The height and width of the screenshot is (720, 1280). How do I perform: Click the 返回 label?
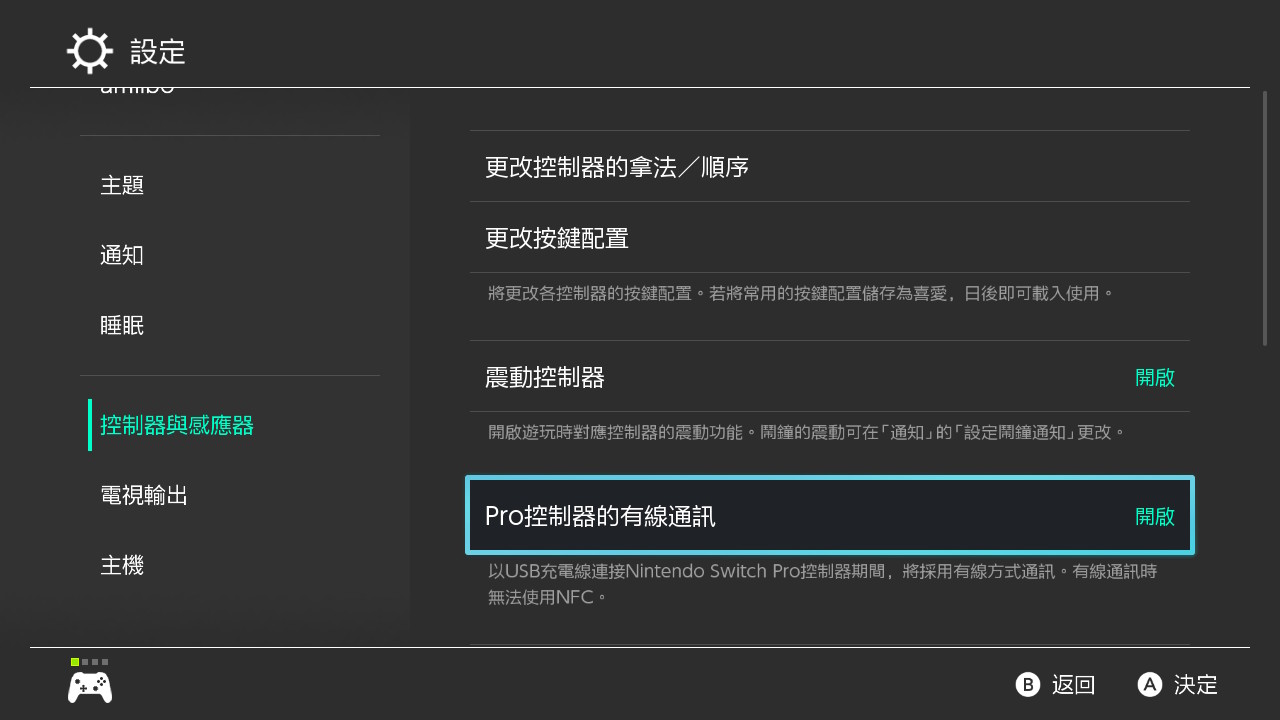1073,685
